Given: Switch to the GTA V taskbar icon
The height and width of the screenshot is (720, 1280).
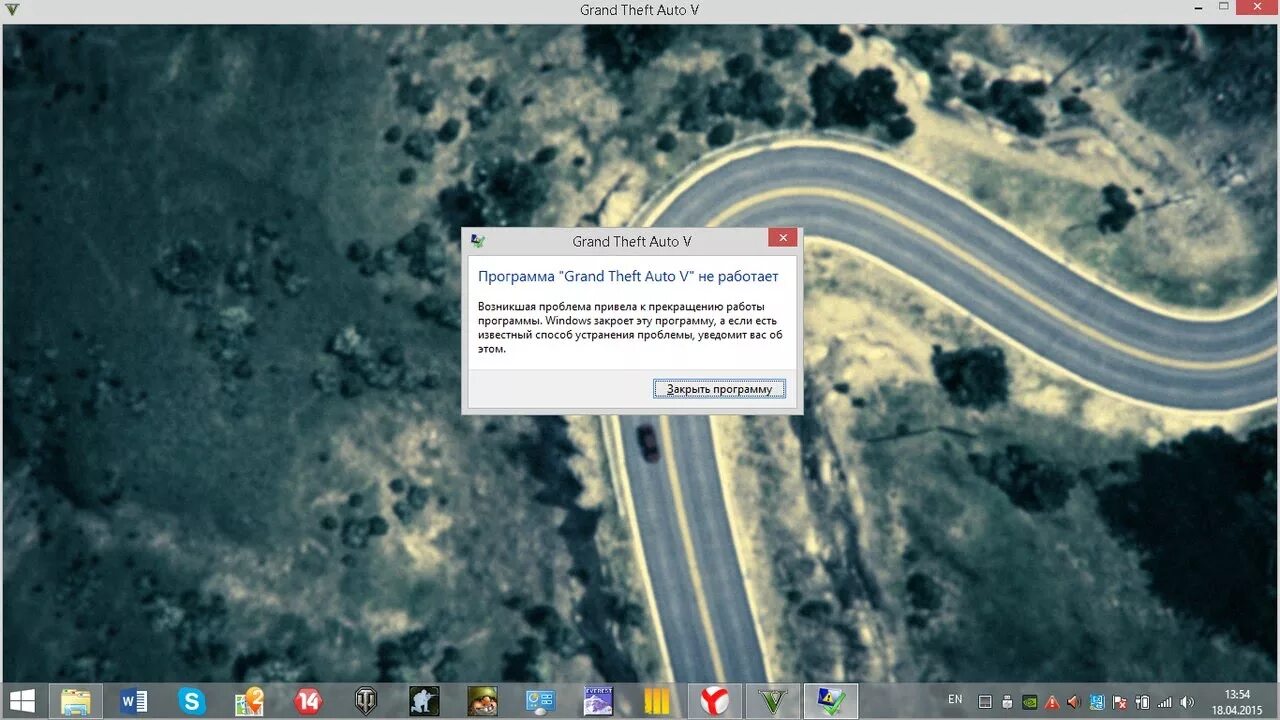Looking at the screenshot, I should click(773, 702).
